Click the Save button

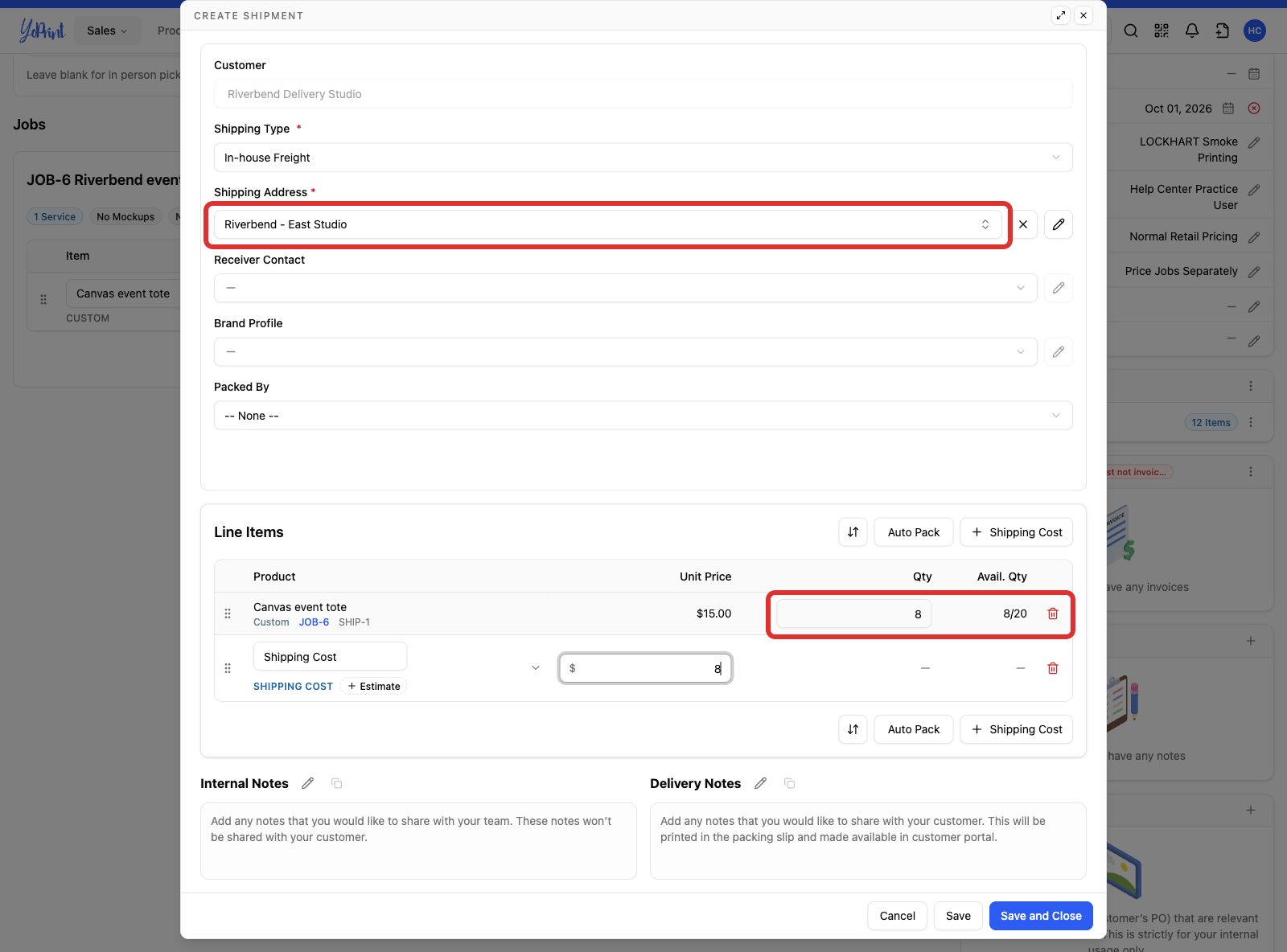click(x=958, y=916)
